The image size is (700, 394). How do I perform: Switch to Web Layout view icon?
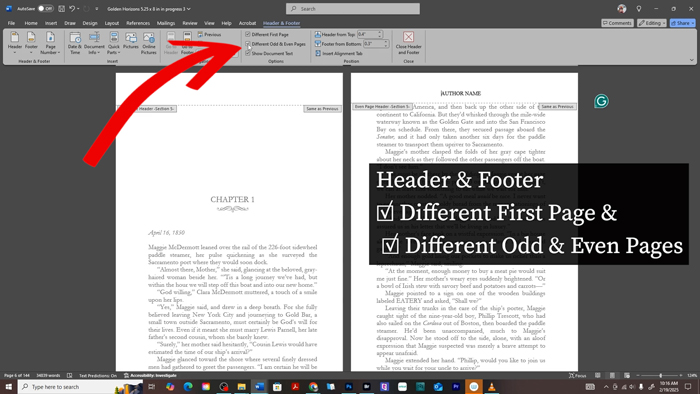[x=627, y=376]
